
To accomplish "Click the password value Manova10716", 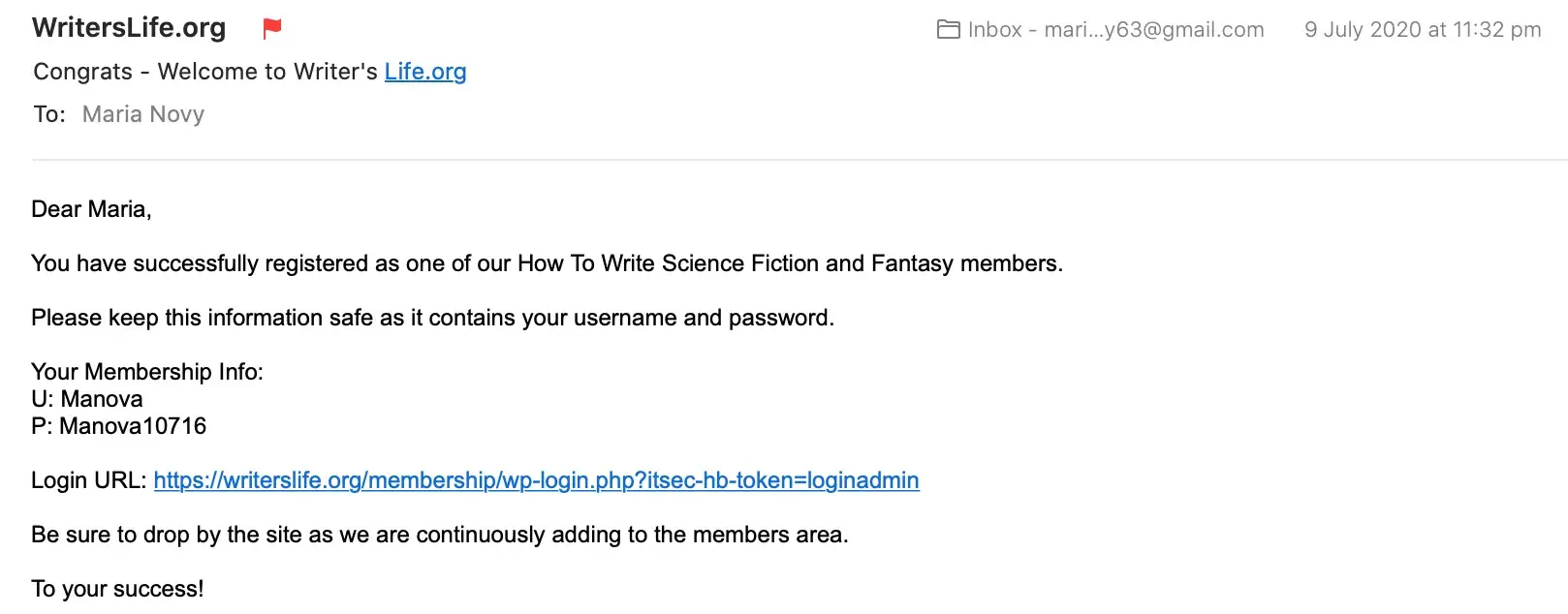I will (133, 426).
